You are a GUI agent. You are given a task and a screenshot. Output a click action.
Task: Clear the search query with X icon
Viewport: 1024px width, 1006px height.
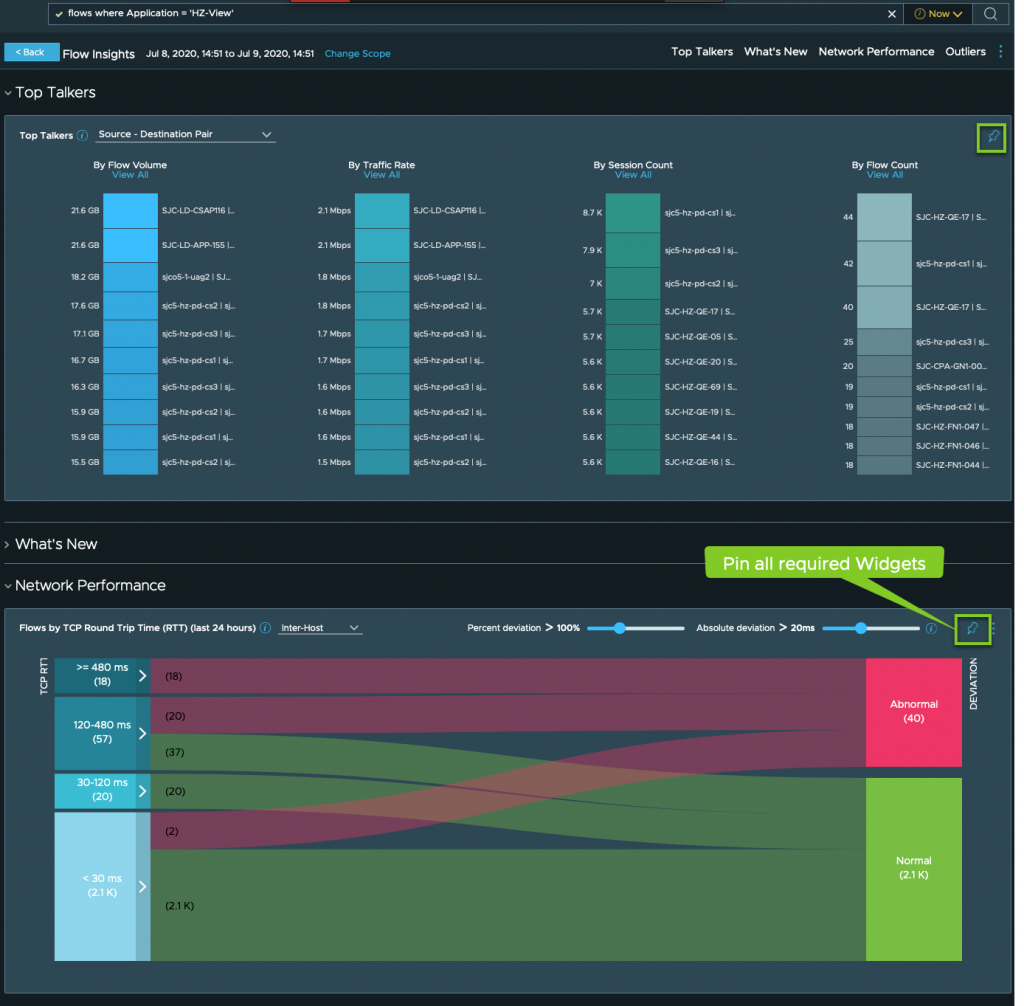pos(892,14)
